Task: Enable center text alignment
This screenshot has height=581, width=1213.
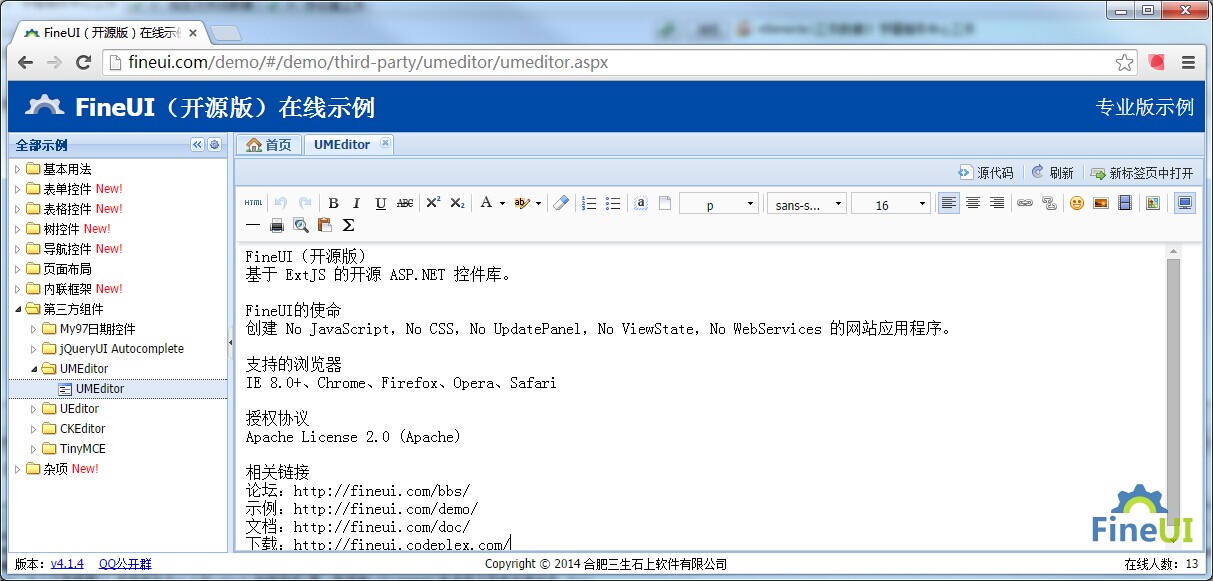Action: click(972, 203)
